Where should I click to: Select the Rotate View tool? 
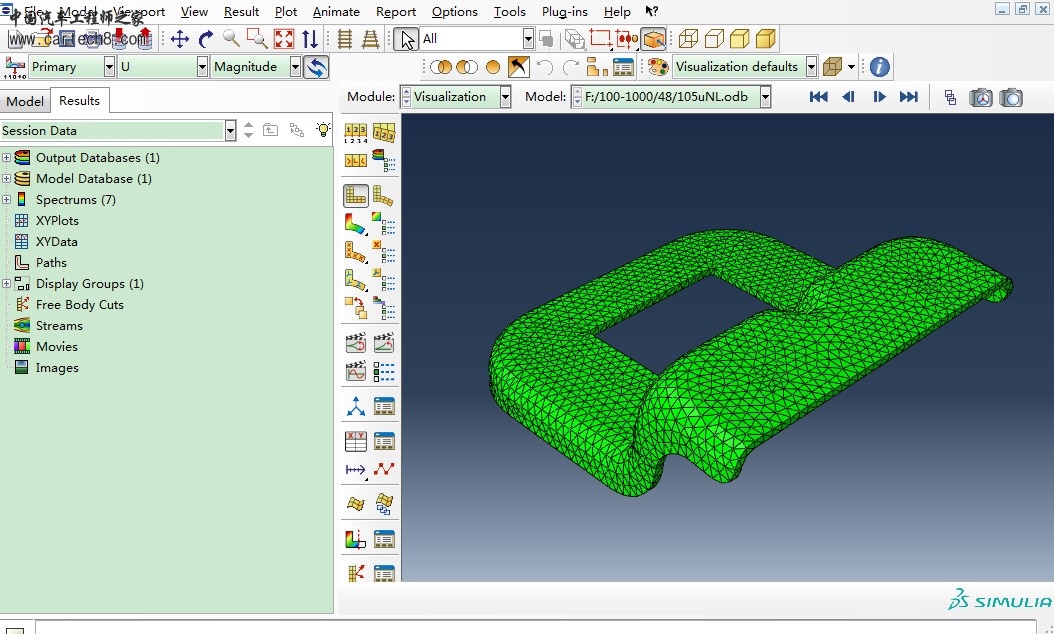tap(206, 39)
